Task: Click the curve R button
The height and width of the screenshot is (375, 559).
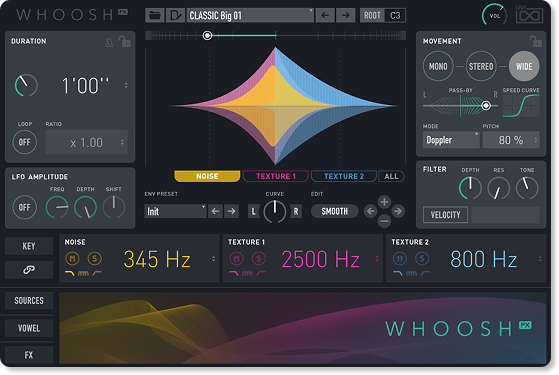Action: [x=296, y=211]
